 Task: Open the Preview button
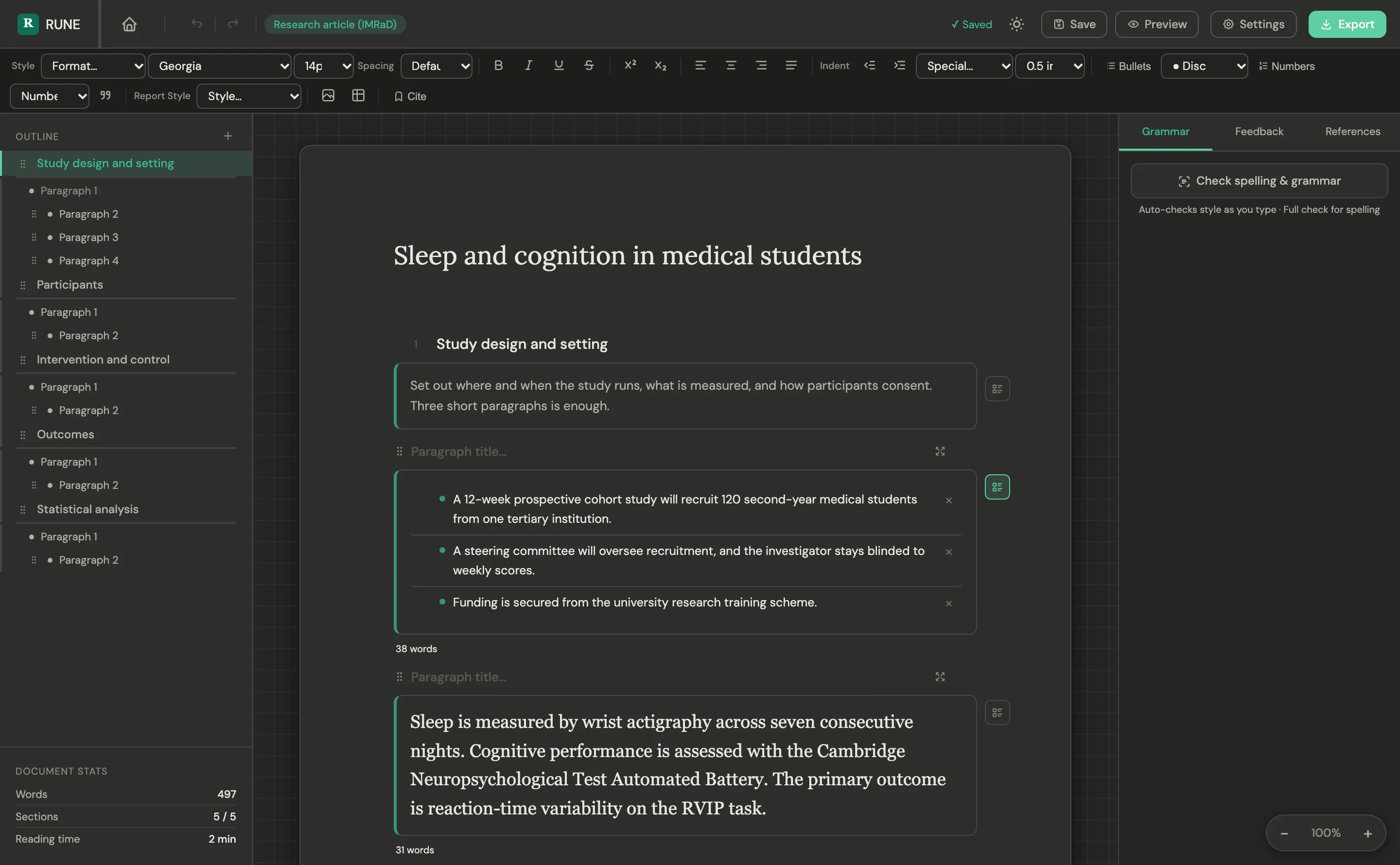pyautogui.click(x=1156, y=24)
